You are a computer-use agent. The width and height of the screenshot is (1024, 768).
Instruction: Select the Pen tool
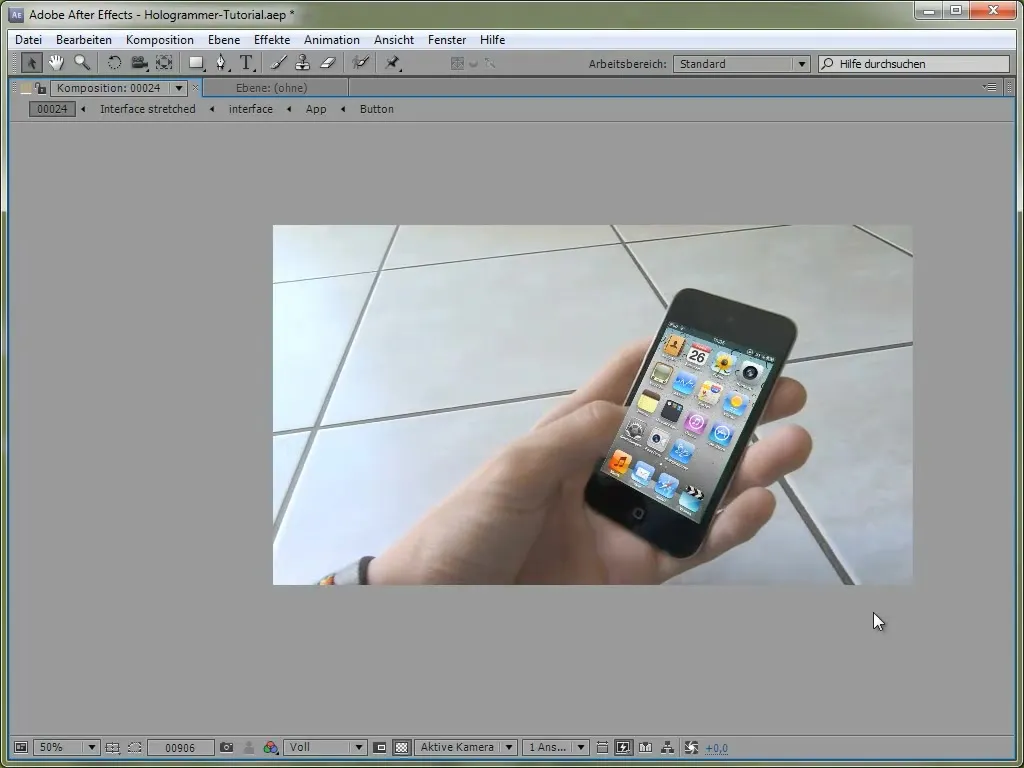[221, 63]
